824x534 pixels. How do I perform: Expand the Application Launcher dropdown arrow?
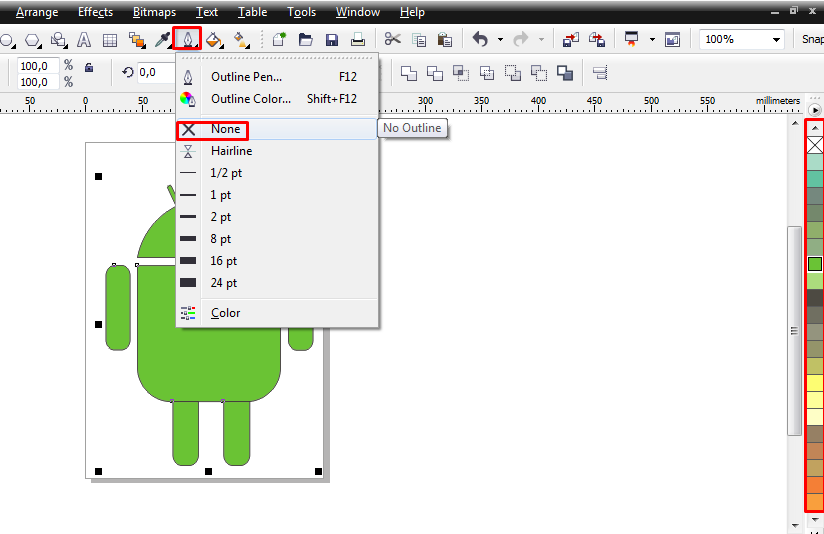652,39
